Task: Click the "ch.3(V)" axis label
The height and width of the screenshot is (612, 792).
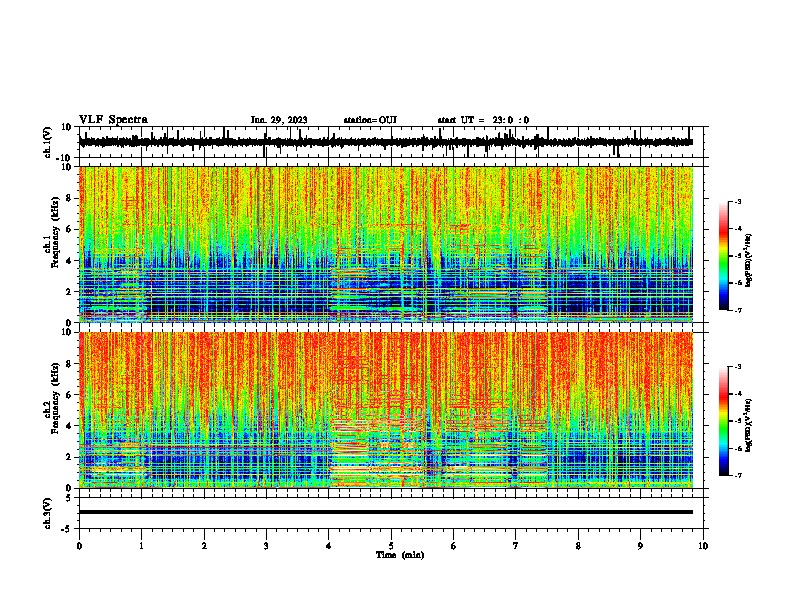Action: [48, 513]
